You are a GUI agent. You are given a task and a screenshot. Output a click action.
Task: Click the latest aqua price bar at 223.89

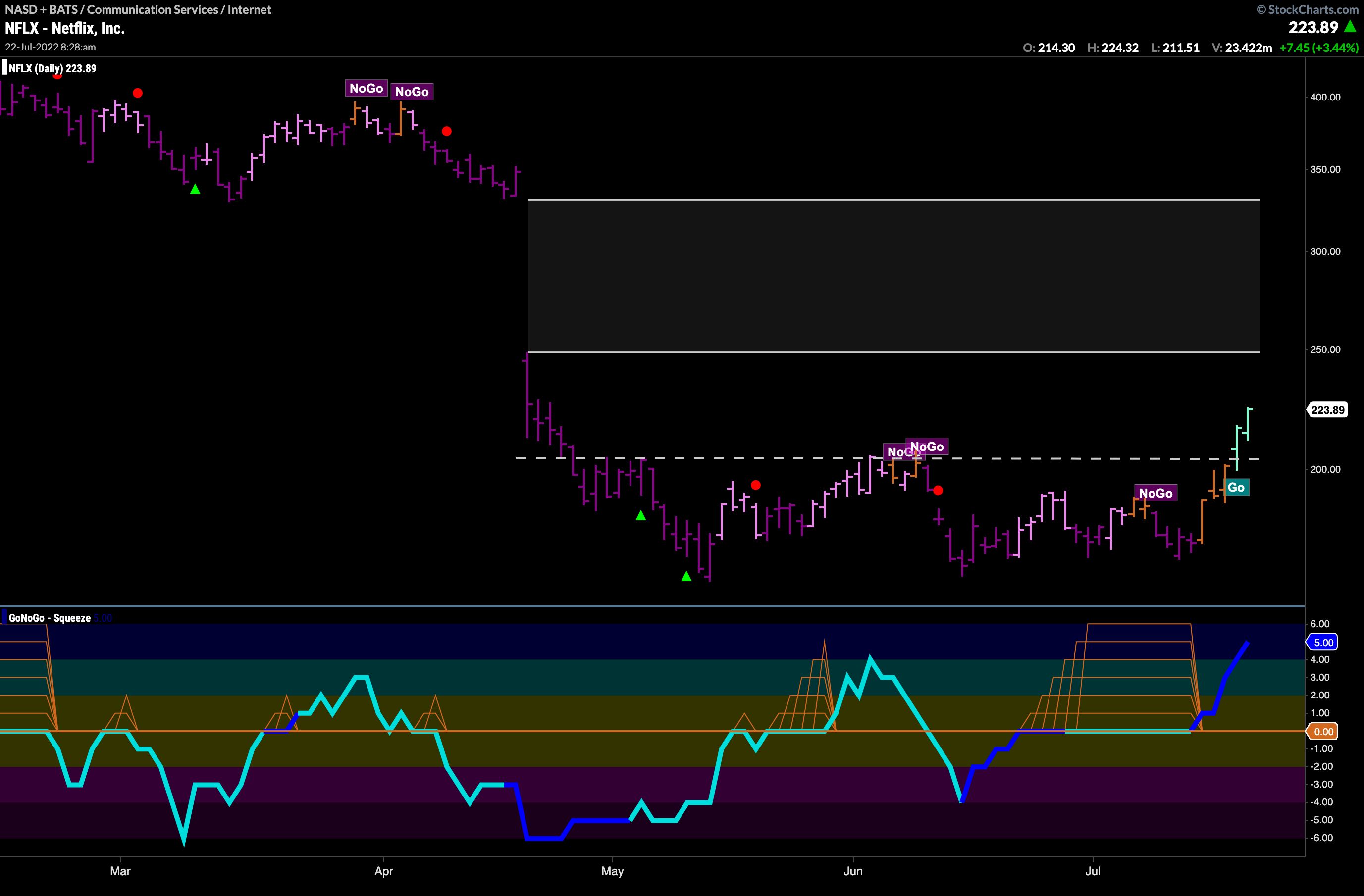click(x=1248, y=425)
